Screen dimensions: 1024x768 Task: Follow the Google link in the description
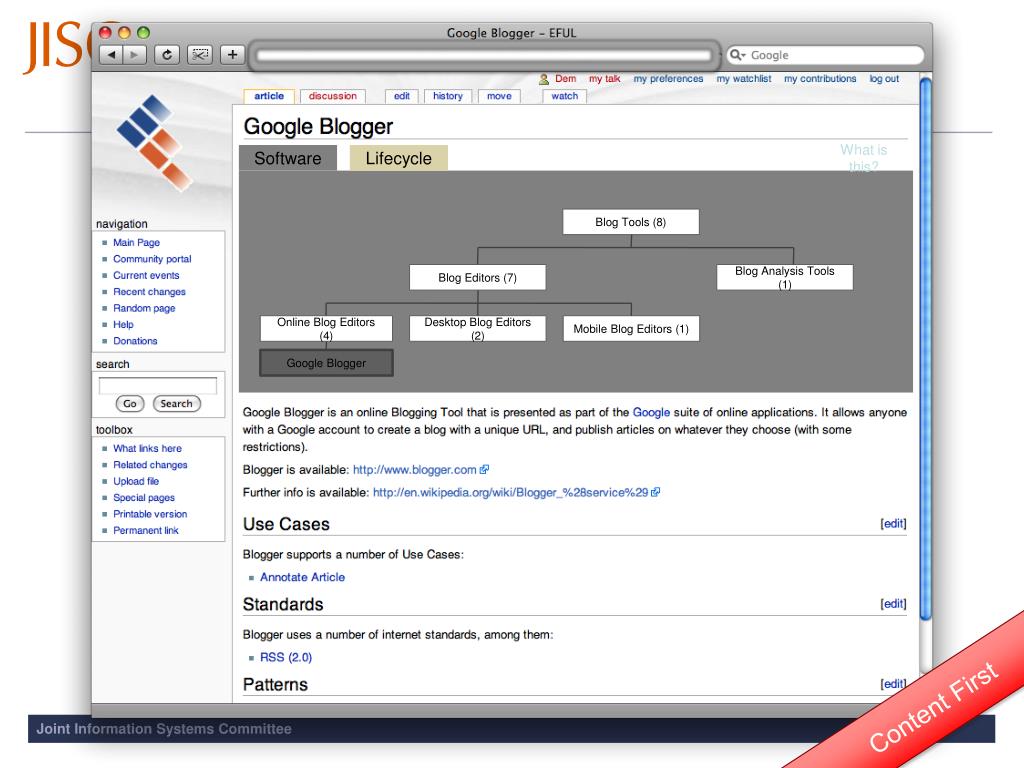(x=651, y=412)
